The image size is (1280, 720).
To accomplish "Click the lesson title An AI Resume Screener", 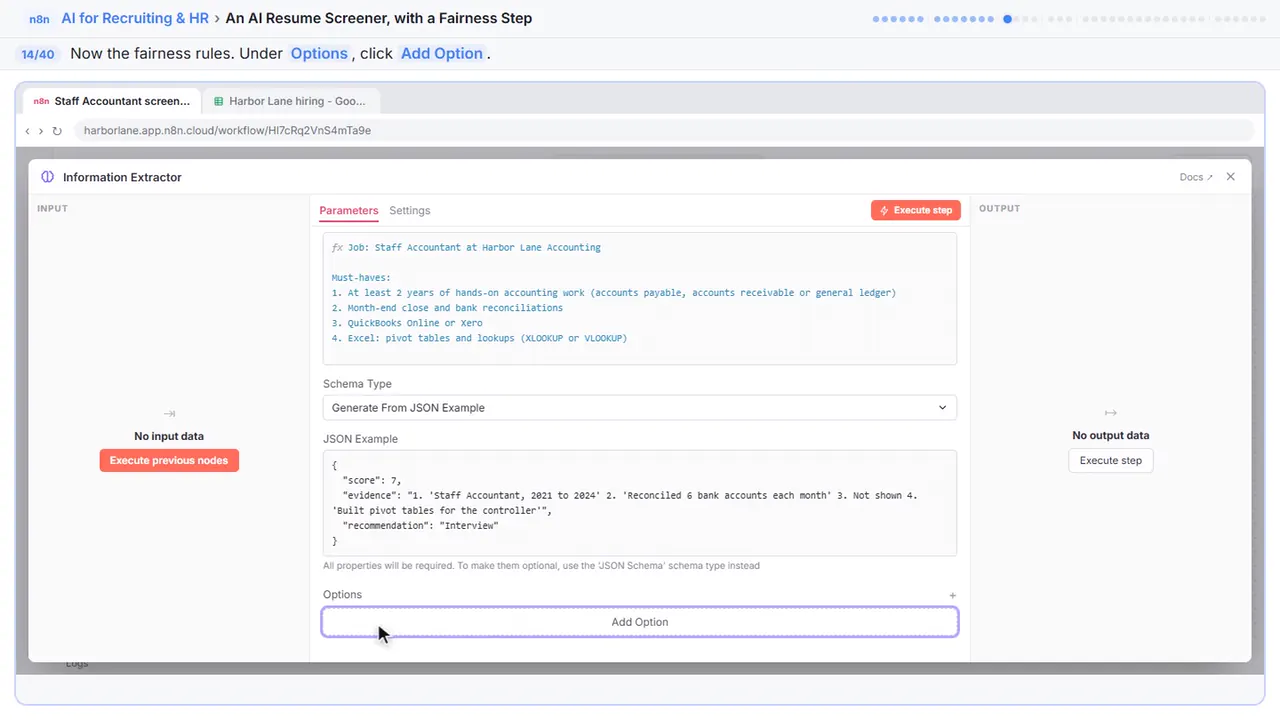I will point(379,18).
